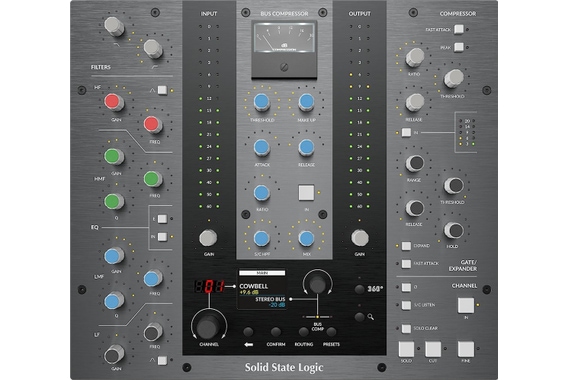Click the blue LMF frequency knob
The image size is (567, 380).
153,278
